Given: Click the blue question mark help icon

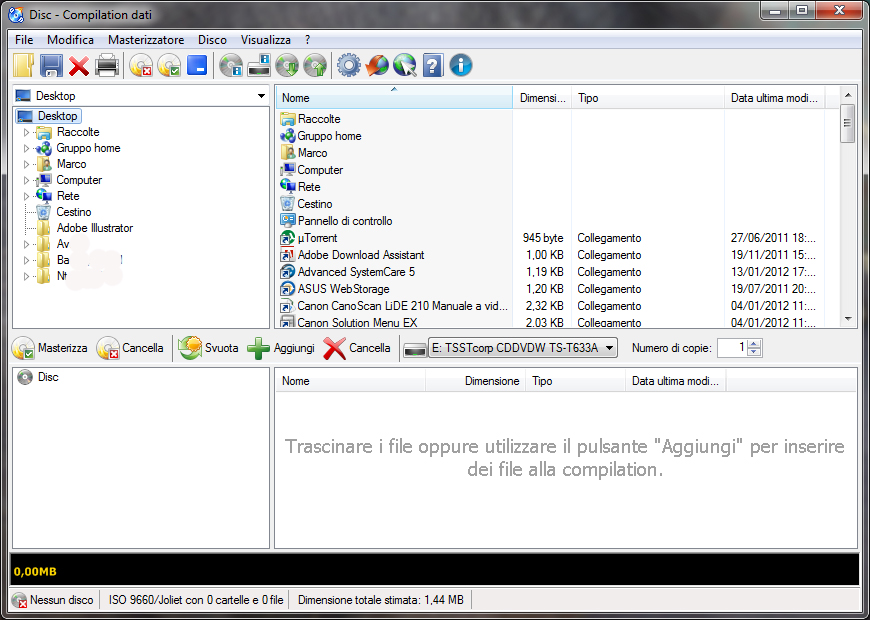Looking at the screenshot, I should (x=432, y=66).
